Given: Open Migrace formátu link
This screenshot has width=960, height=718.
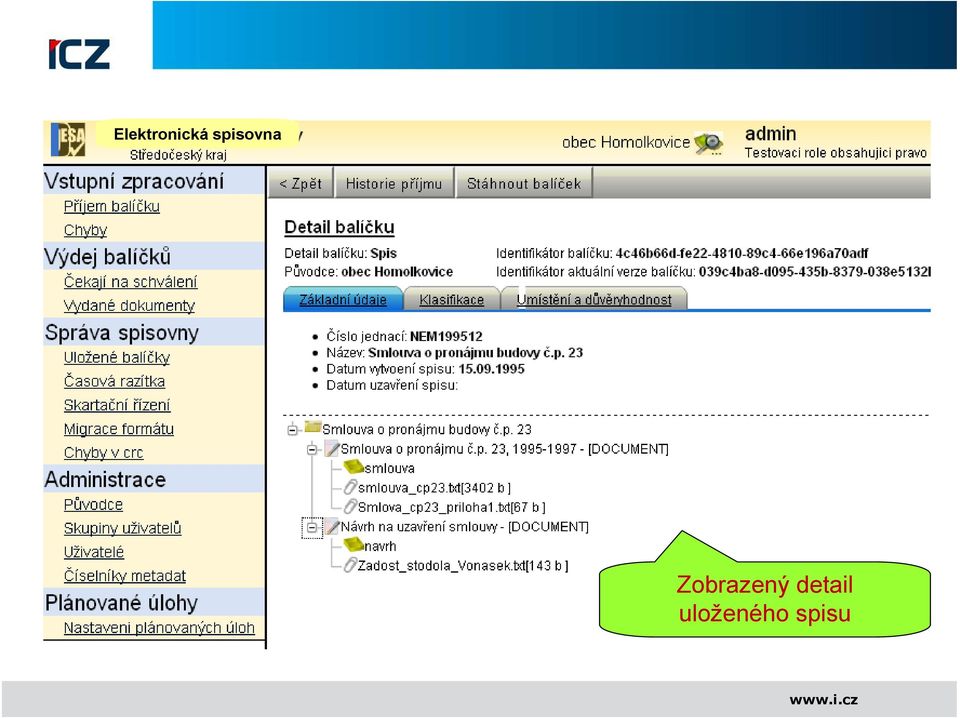Looking at the screenshot, I should coord(118,429).
